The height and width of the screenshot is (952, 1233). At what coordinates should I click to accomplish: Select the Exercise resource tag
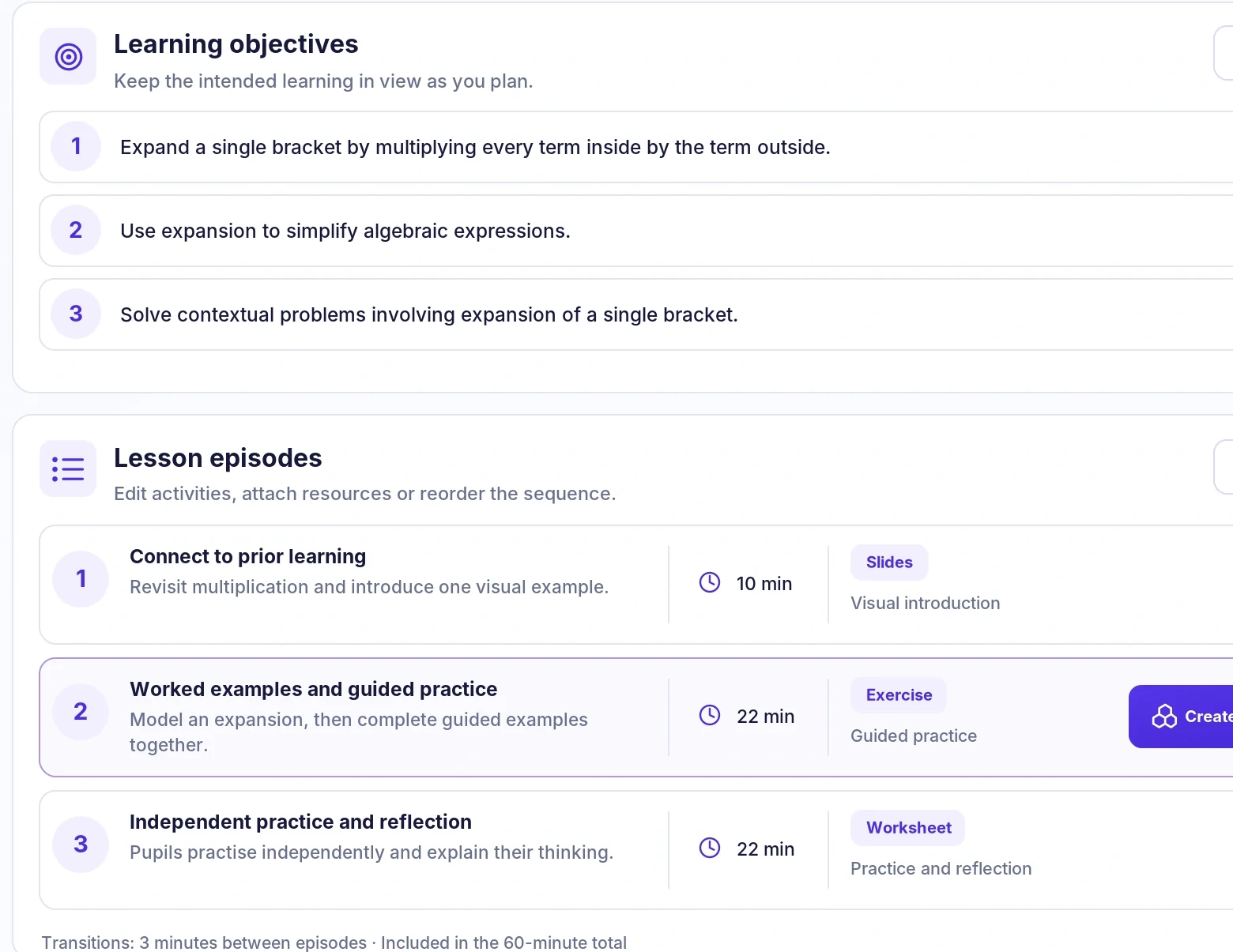coord(899,695)
